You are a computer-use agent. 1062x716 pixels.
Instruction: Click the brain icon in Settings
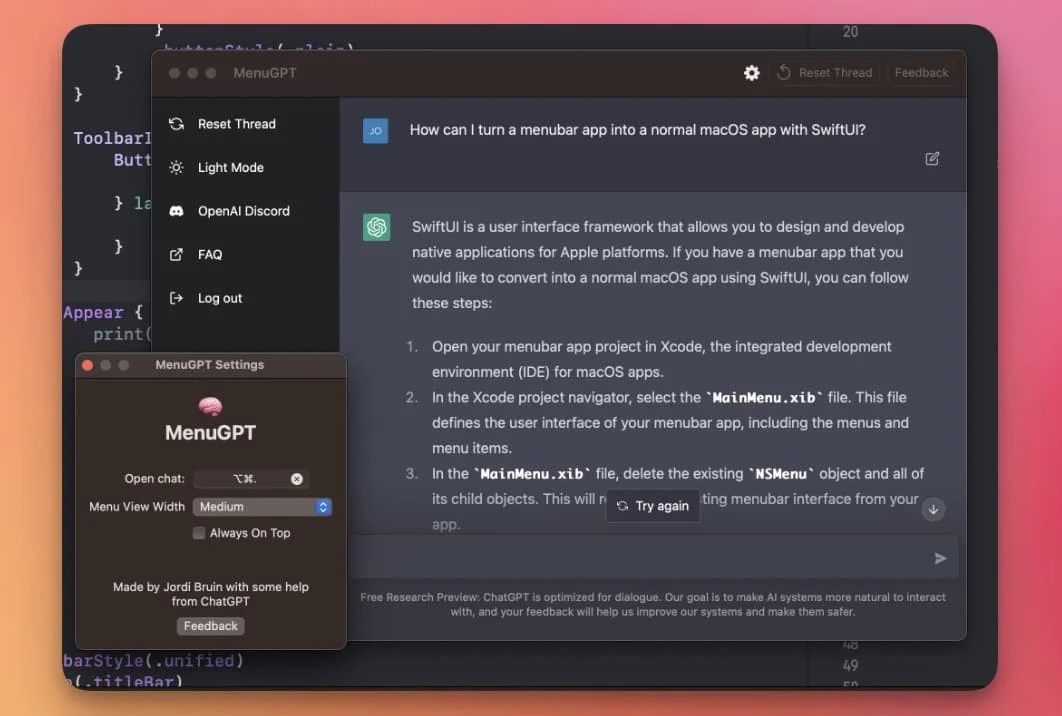[x=211, y=405]
